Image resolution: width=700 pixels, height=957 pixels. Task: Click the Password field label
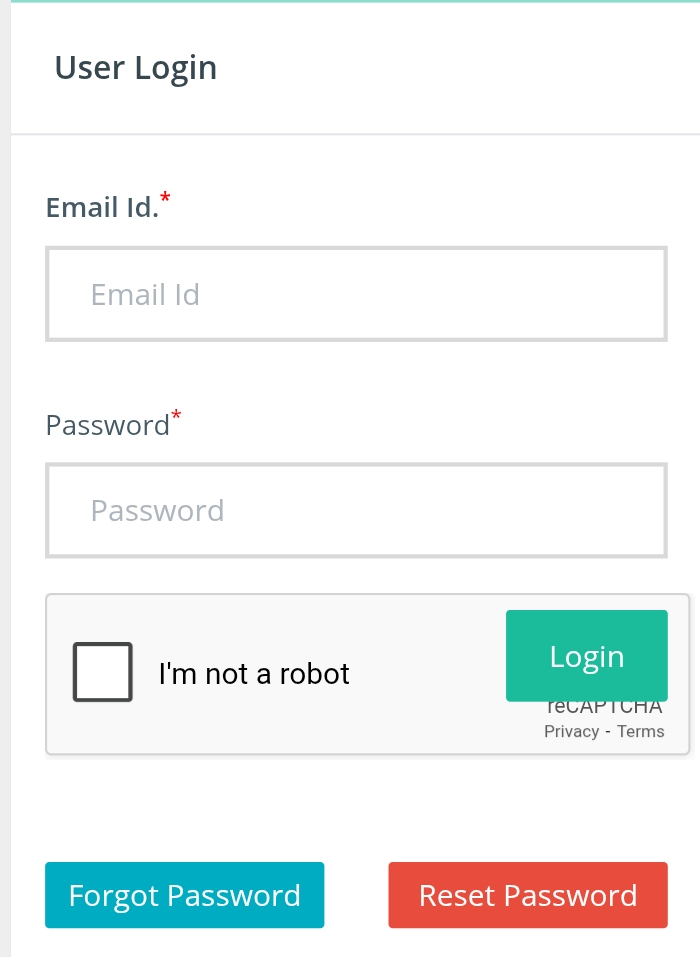[107, 425]
